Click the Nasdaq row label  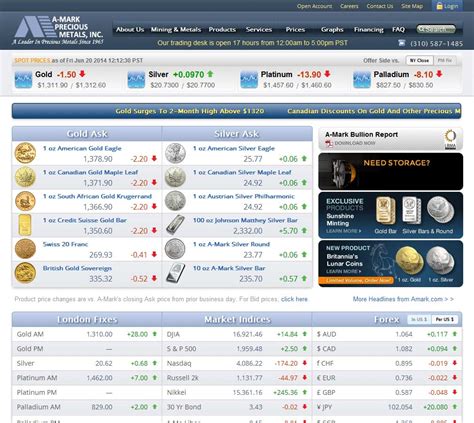[179, 363]
